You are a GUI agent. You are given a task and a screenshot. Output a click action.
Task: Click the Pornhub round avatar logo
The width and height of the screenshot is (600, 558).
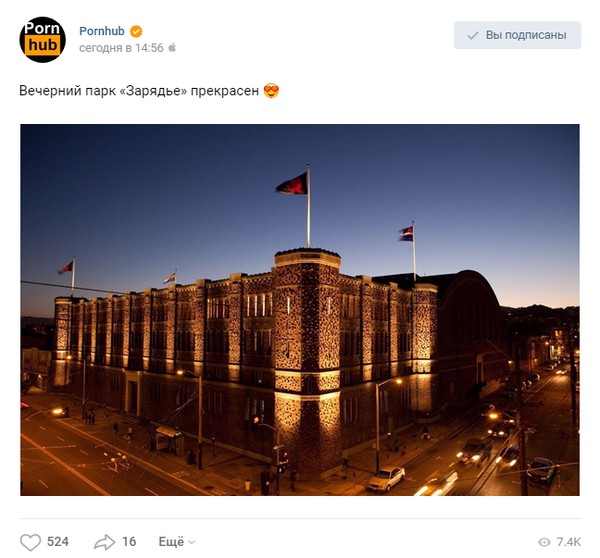42,39
